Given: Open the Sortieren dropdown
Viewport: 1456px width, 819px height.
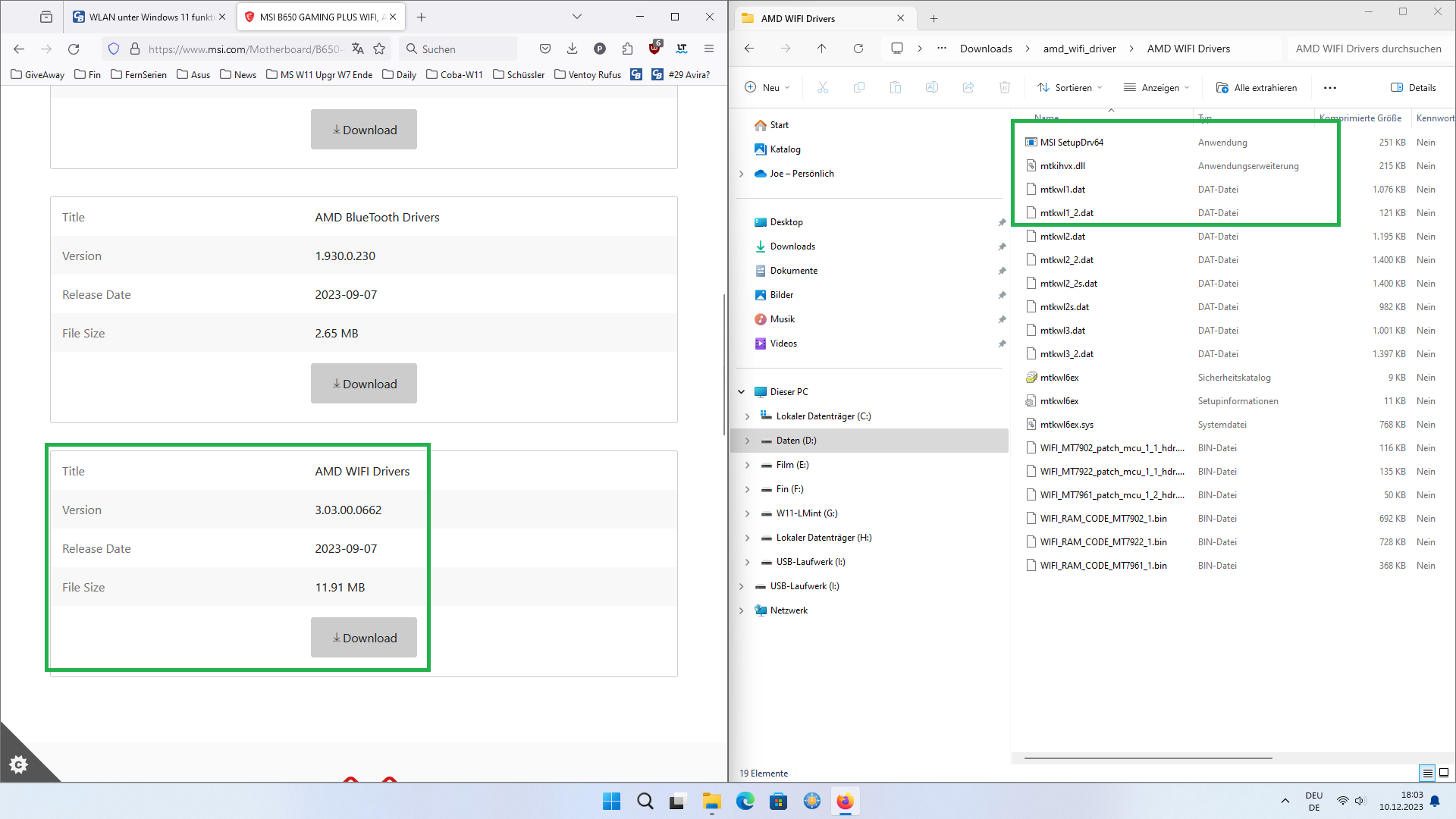Looking at the screenshot, I should point(1070,87).
